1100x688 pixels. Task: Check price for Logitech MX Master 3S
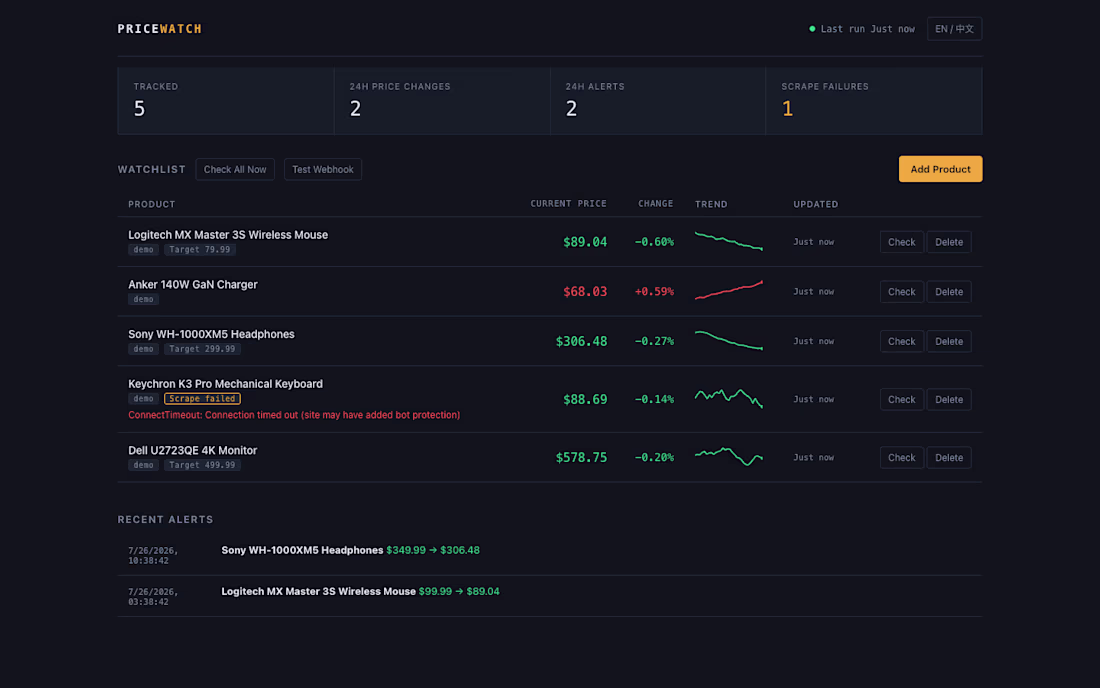click(x=901, y=242)
